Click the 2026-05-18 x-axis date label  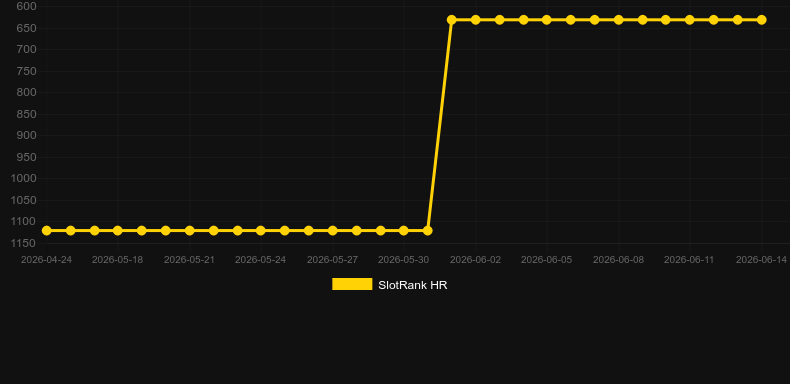117,260
